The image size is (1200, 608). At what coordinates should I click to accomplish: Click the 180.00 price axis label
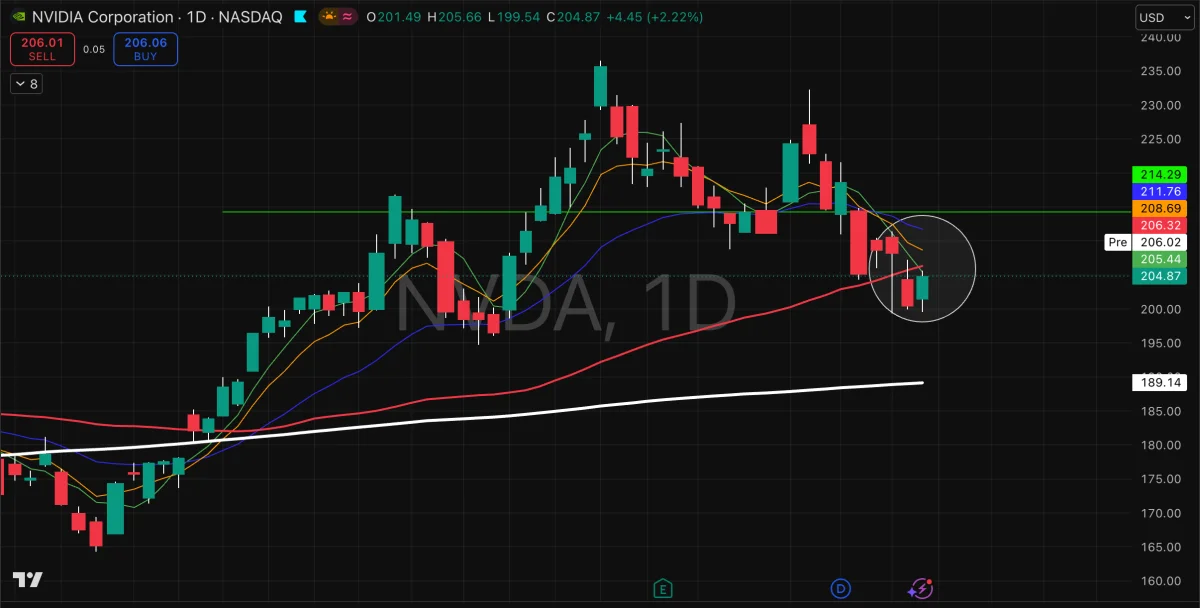pos(1161,445)
